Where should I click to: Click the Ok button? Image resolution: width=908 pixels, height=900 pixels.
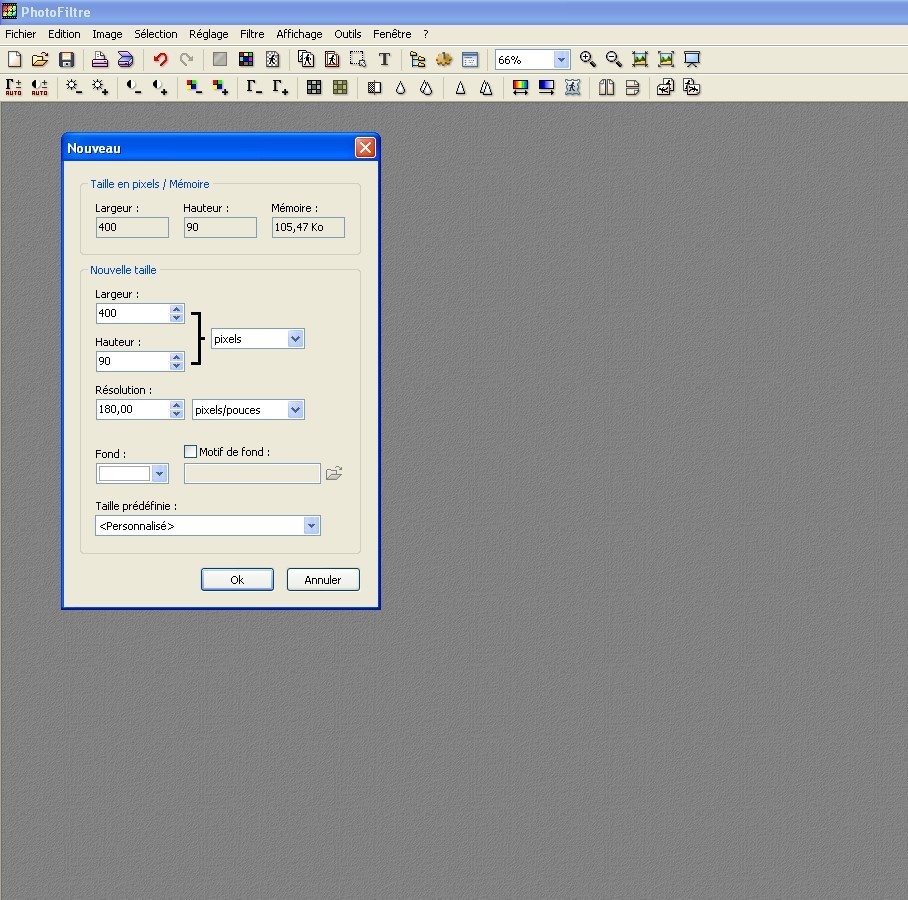237,580
